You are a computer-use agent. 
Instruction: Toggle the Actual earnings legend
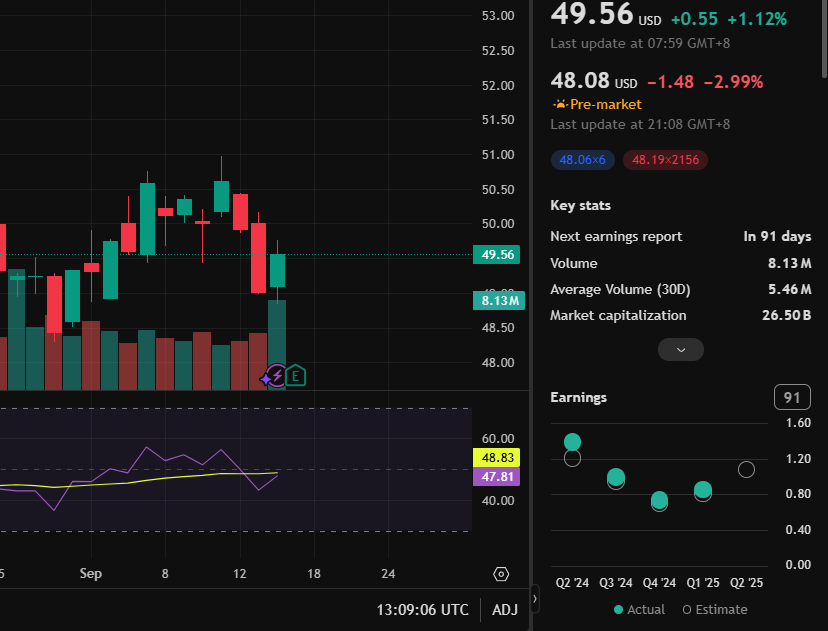tap(638, 609)
